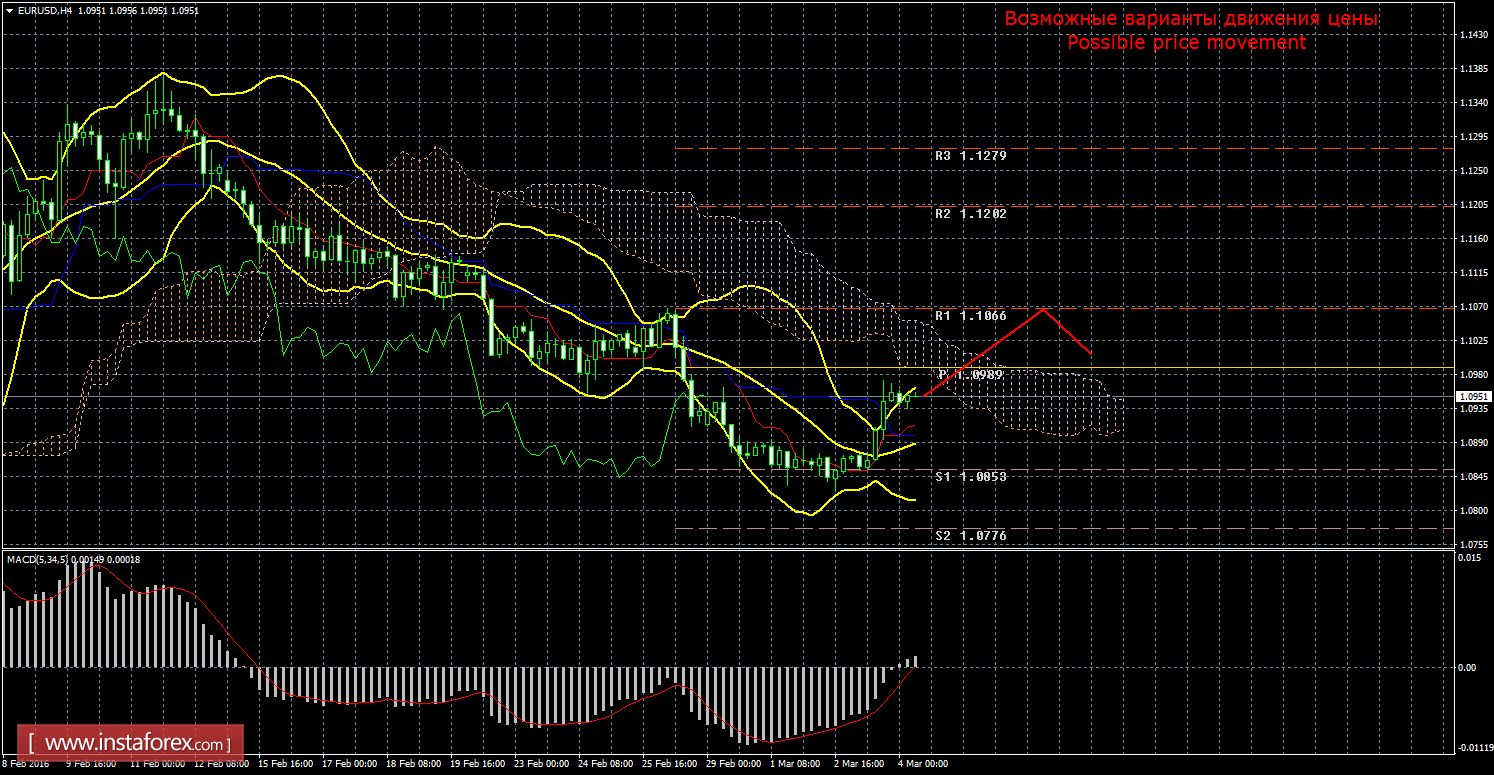
Task: Click the chart menu triangle beside EURUSD,H4
Action: coord(8,10)
